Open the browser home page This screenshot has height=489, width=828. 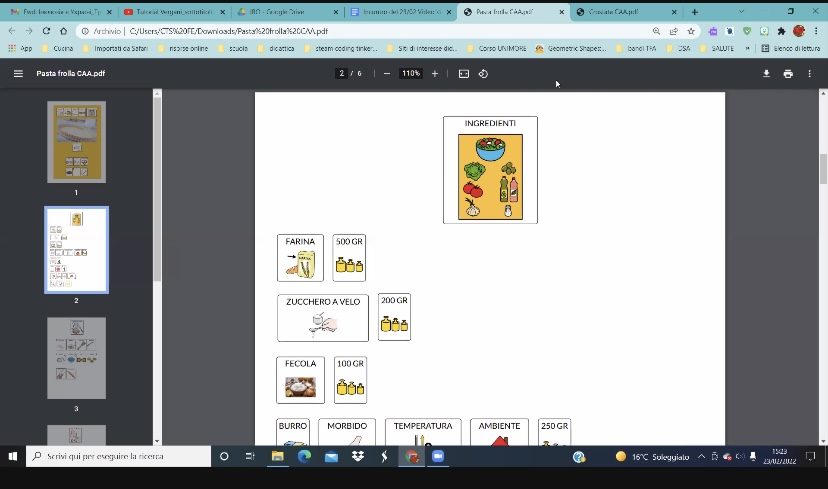click(x=63, y=31)
